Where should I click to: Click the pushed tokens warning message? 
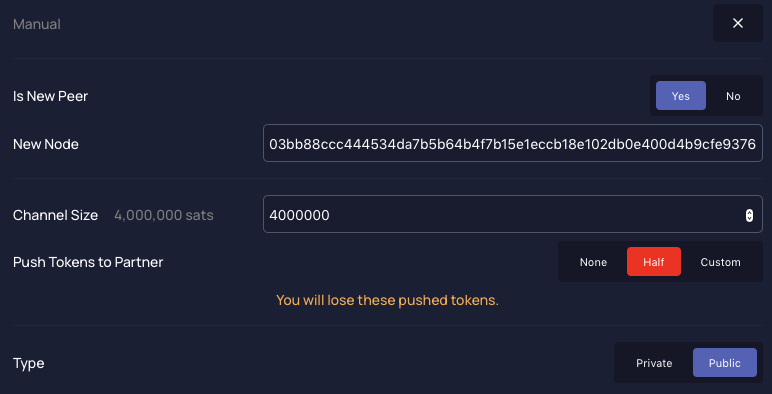click(x=387, y=300)
